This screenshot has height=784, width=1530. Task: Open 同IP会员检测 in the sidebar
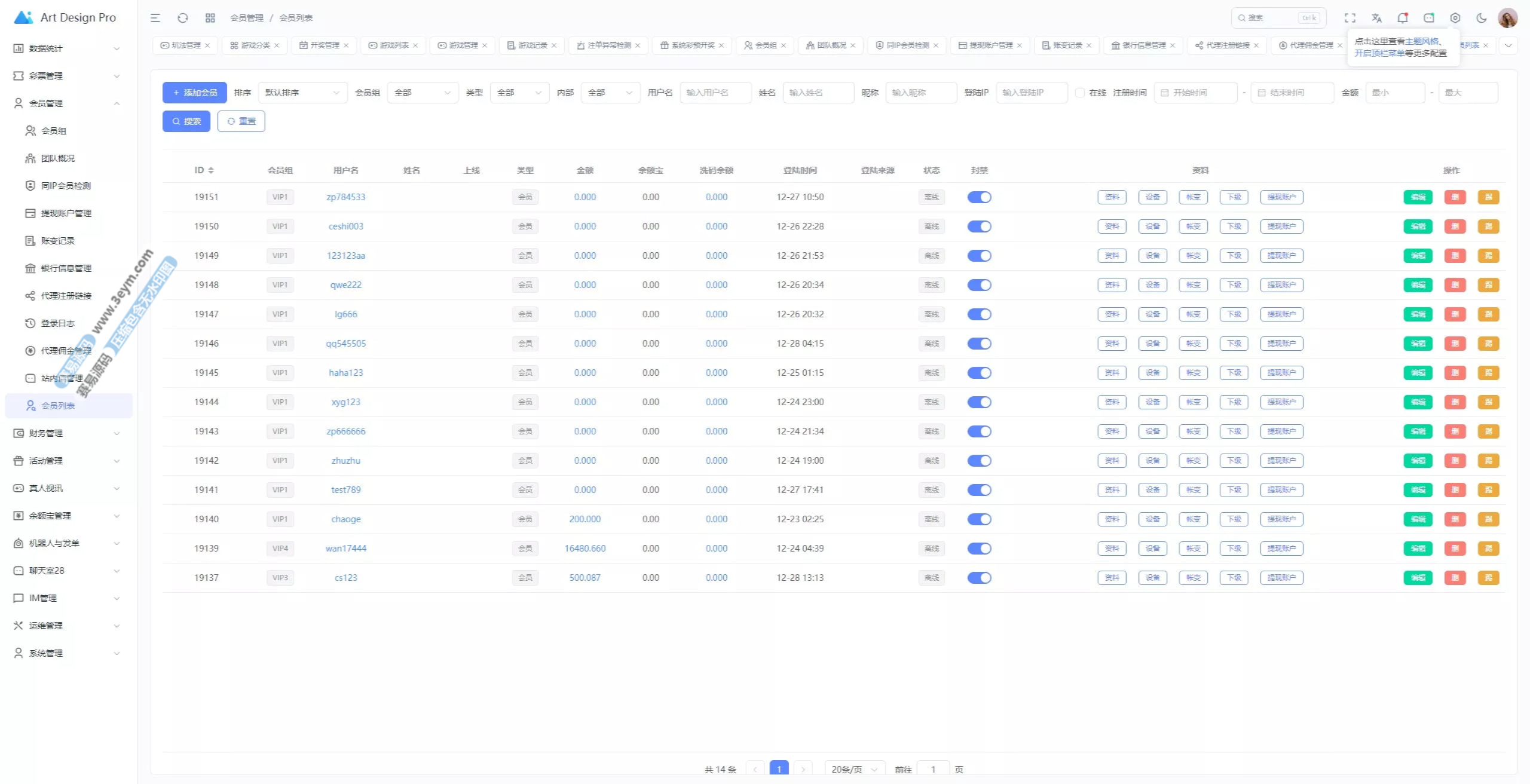[x=66, y=186]
